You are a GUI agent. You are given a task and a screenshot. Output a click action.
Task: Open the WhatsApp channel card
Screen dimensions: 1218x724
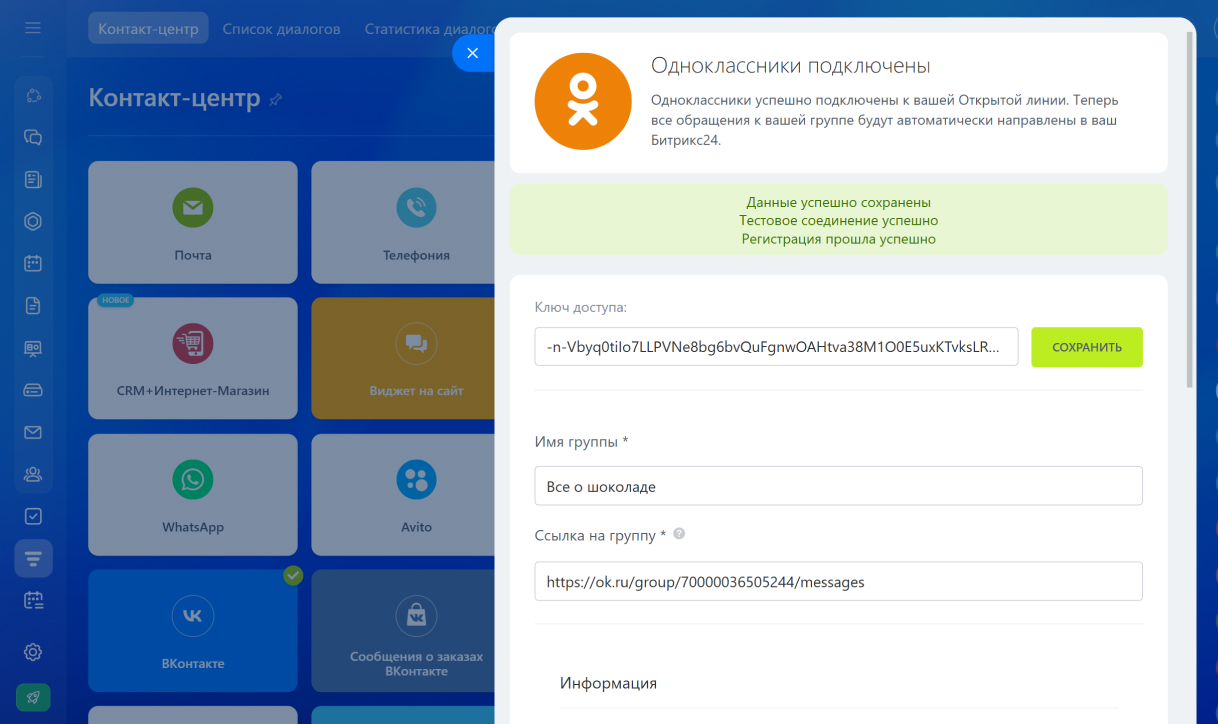click(x=193, y=494)
